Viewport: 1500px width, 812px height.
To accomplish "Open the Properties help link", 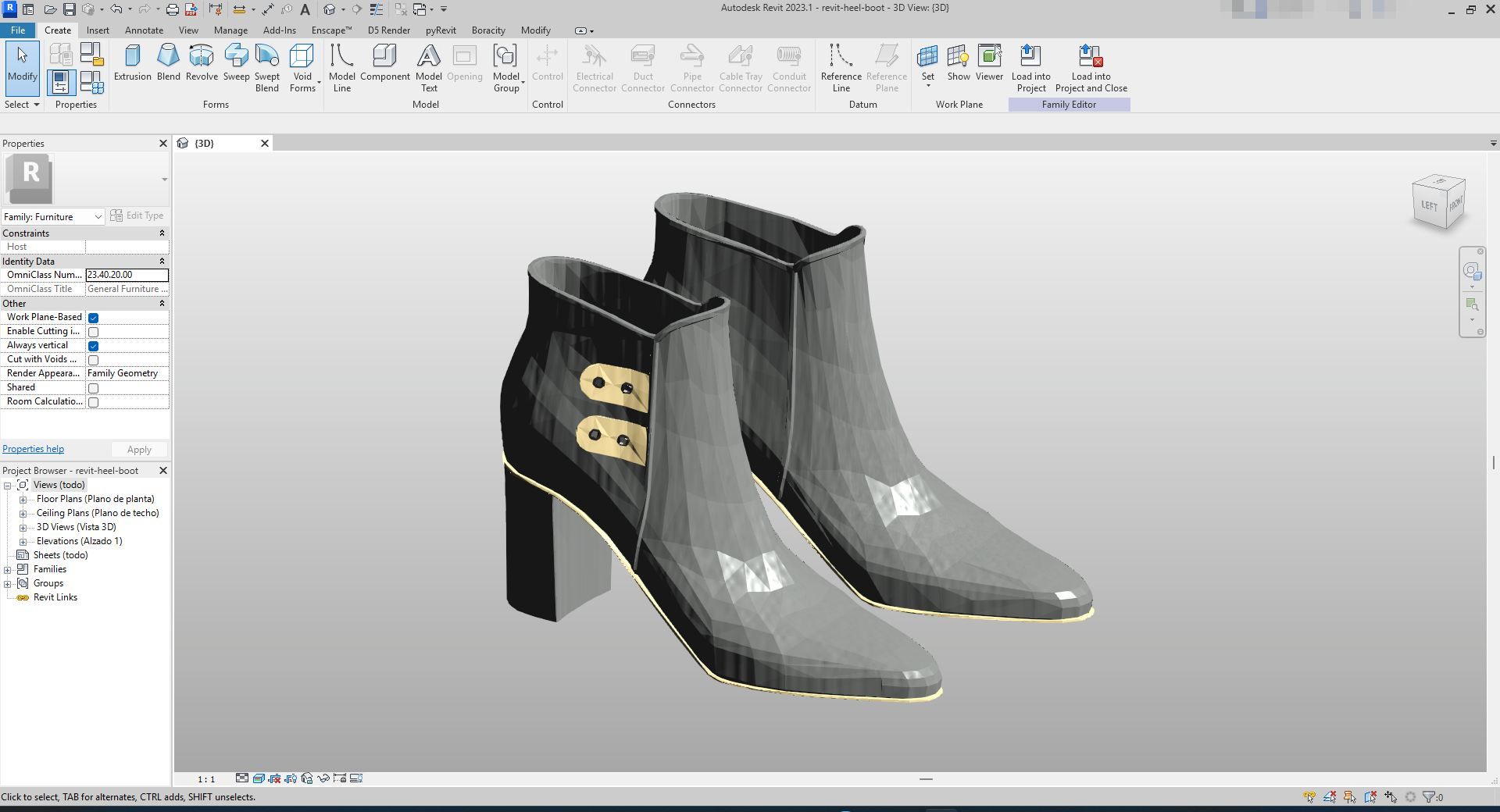I will click(33, 449).
